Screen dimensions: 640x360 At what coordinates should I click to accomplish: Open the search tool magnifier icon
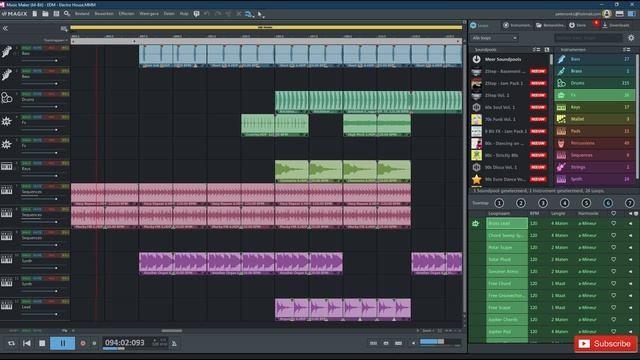tap(67, 14)
